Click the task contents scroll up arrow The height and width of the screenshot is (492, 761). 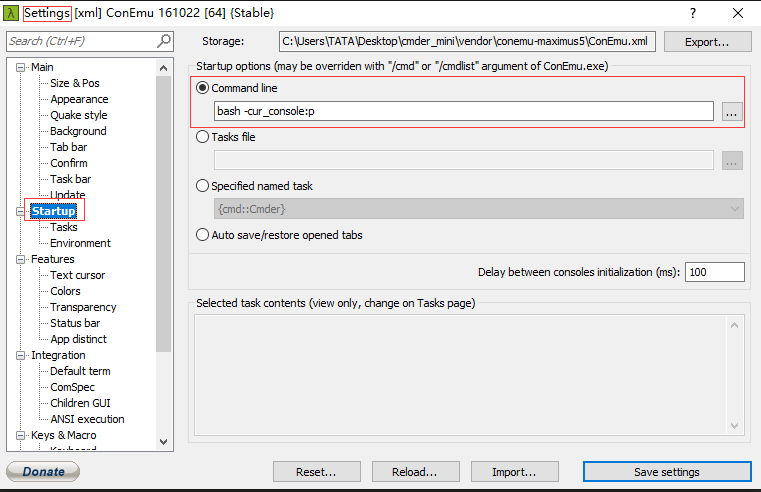(x=734, y=325)
